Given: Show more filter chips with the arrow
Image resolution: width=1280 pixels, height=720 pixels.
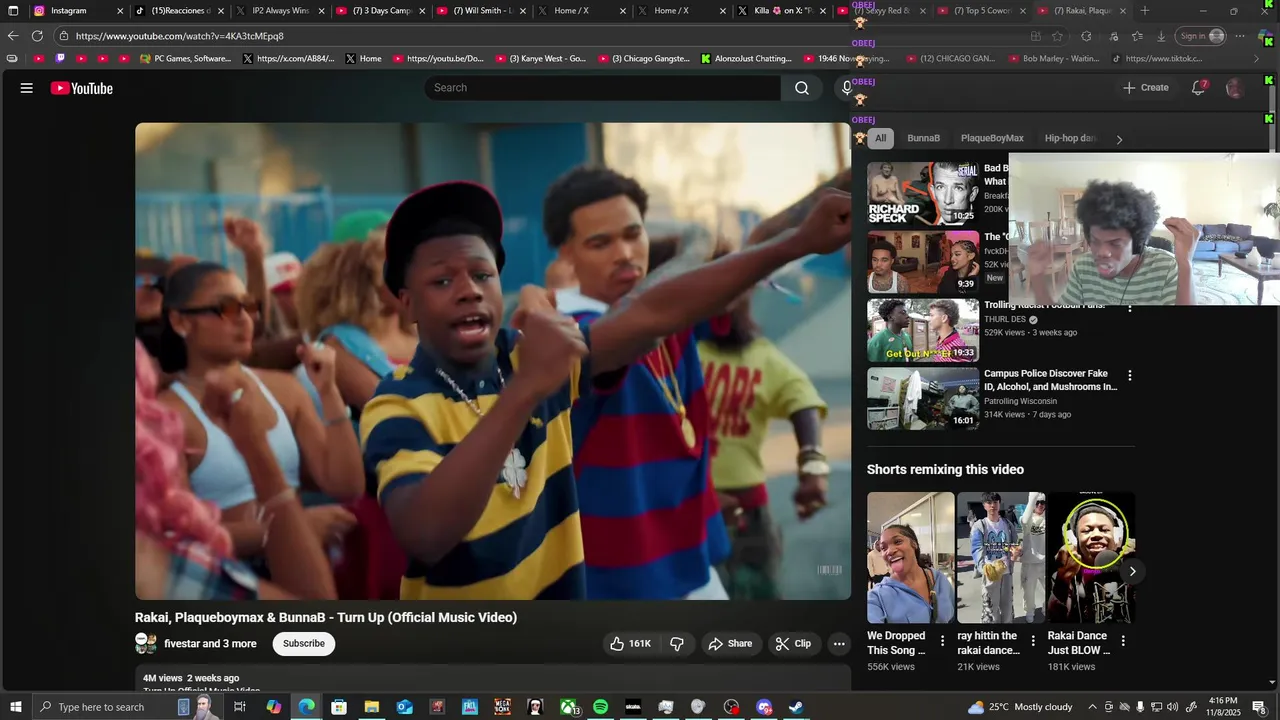Looking at the screenshot, I should [x=1119, y=139].
